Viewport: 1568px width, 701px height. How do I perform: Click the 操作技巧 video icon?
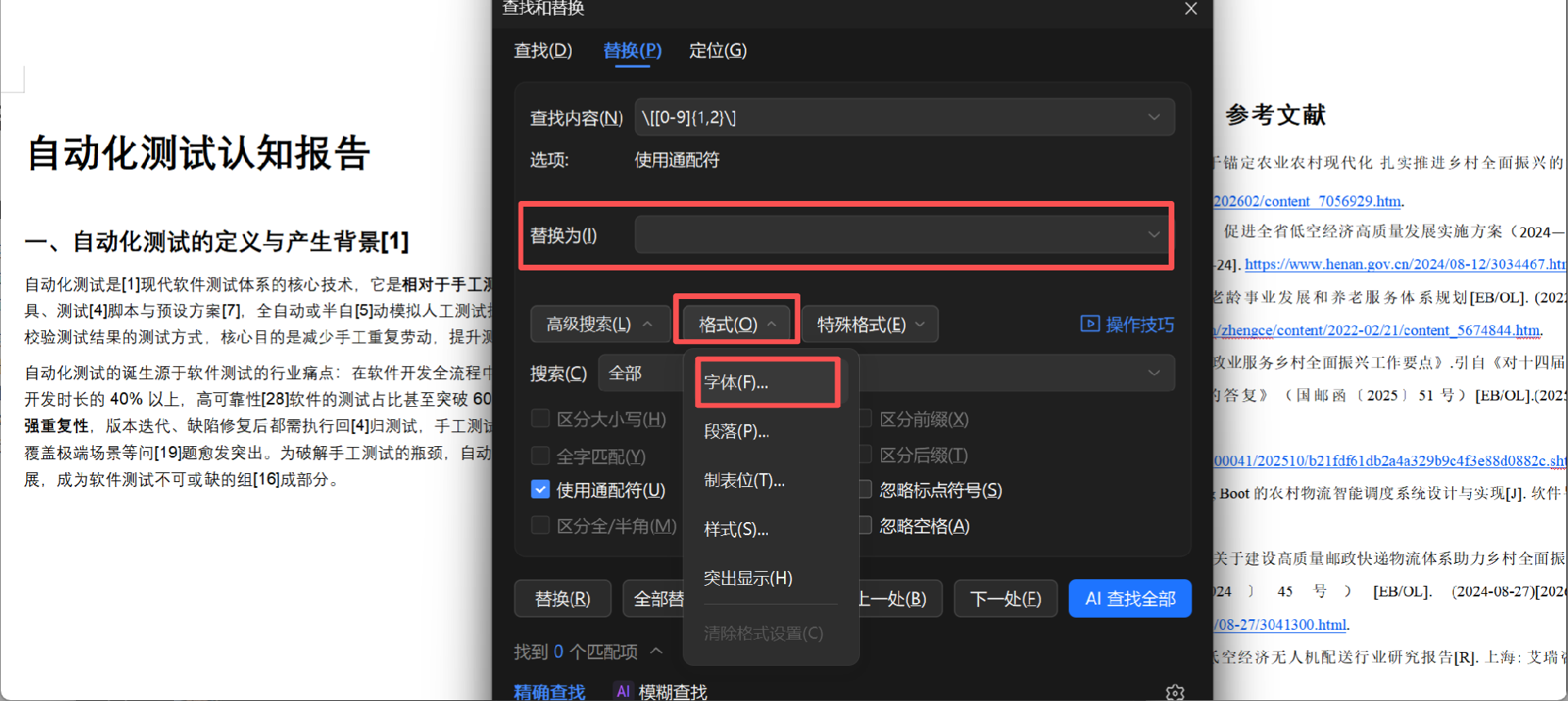coord(1089,324)
